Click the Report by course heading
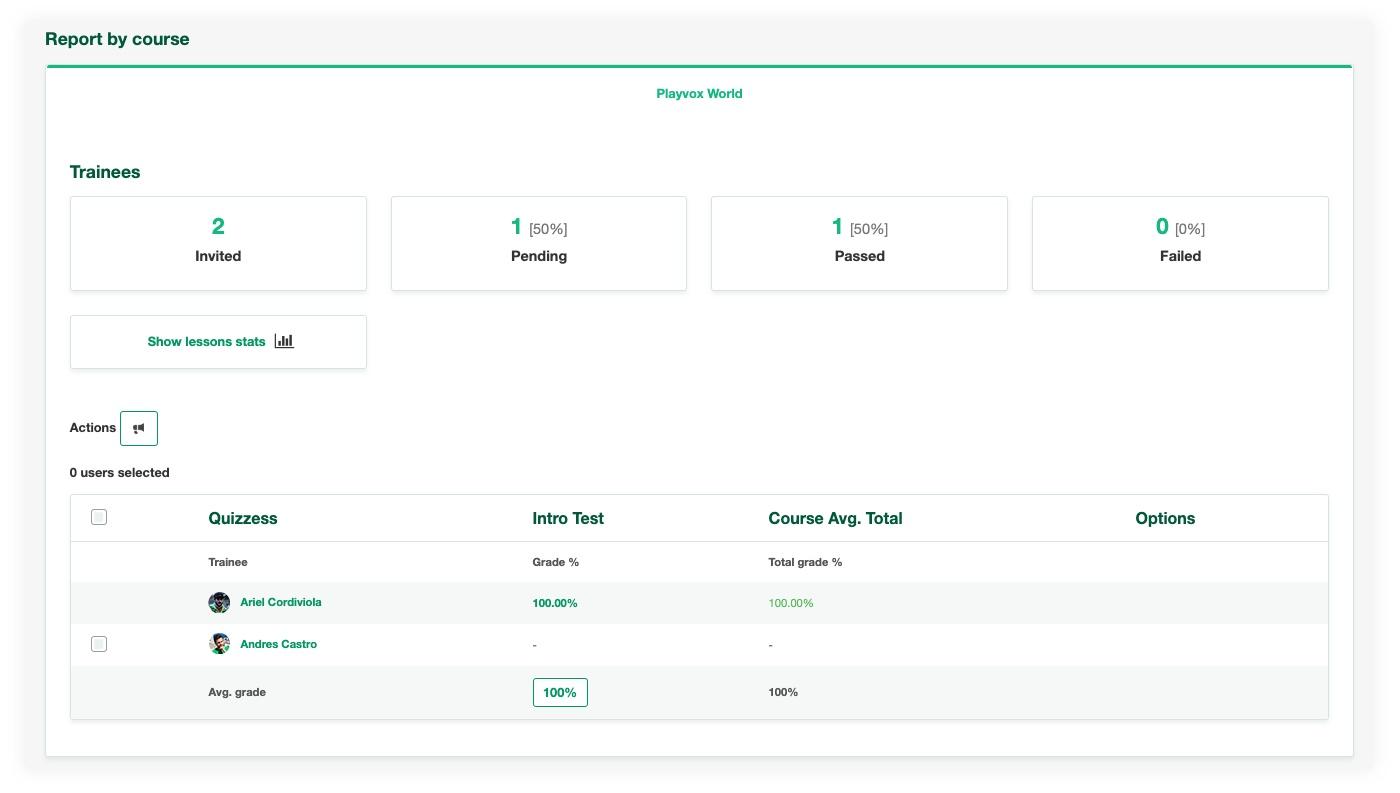 (117, 39)
